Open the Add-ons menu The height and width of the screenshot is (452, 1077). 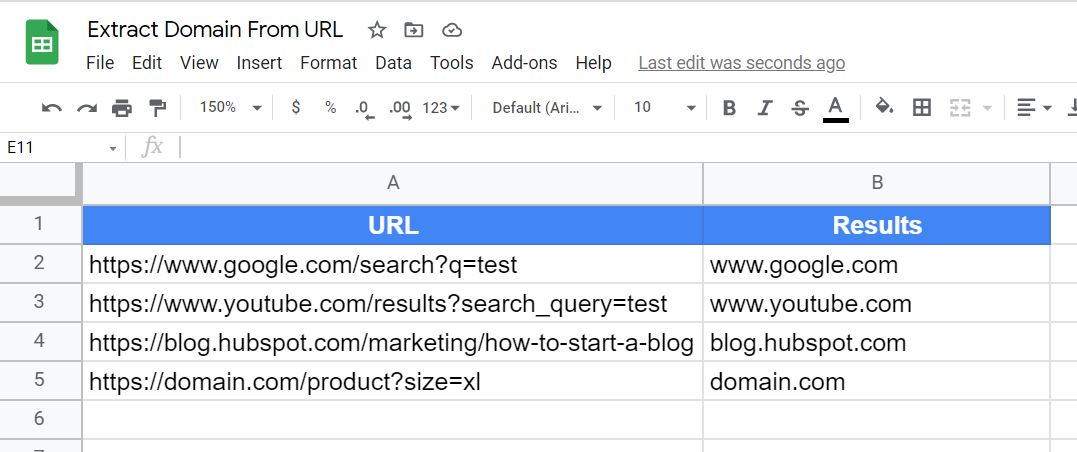pyautogui.click(x=524, y=63)
